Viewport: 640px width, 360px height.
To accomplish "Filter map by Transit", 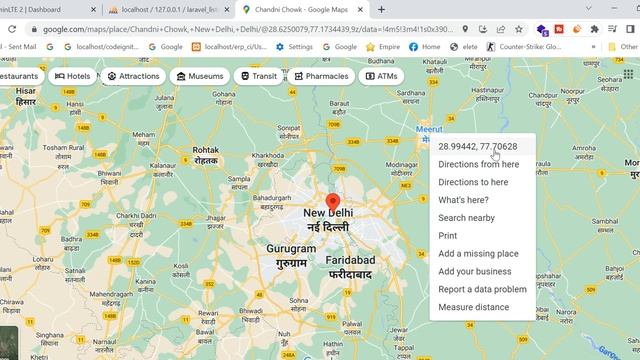I will pos(258,76).
